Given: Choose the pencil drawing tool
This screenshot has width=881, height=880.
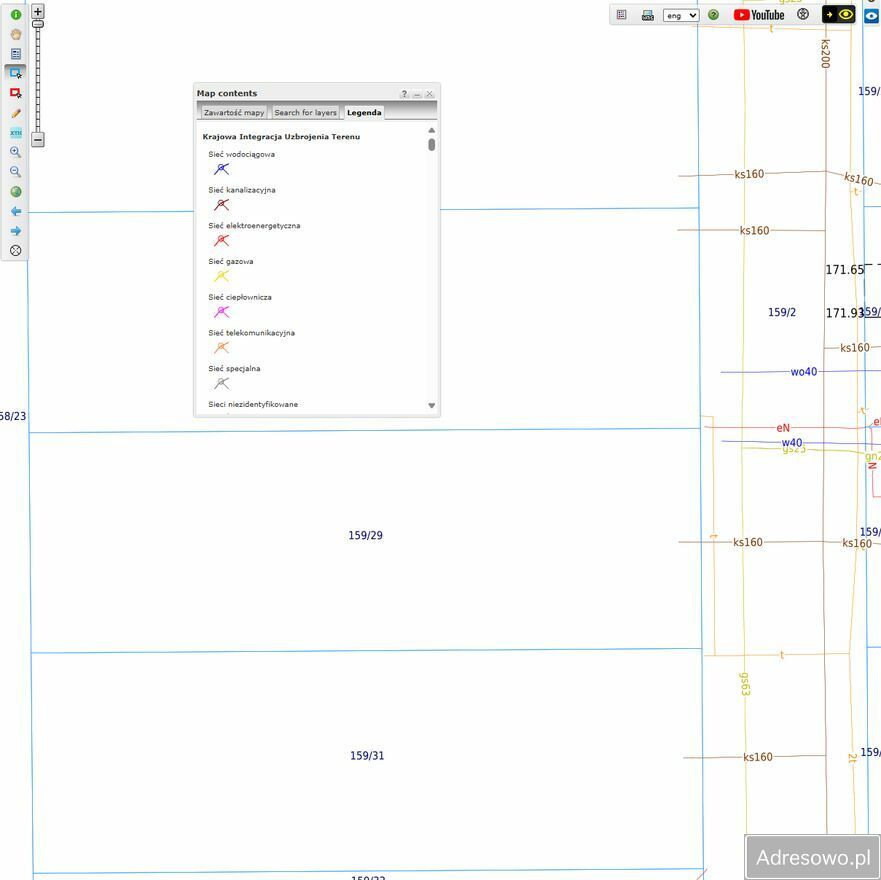Looking at the screenshot, I should 16,113.
